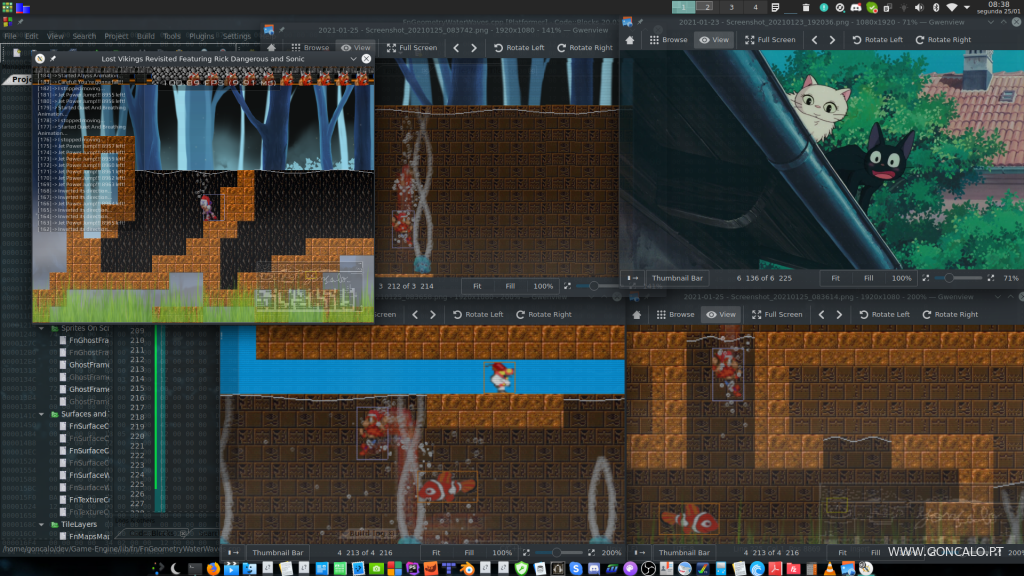
Task: Click the home icon in Gwenview's toolbar
Action: coord(631,40)
